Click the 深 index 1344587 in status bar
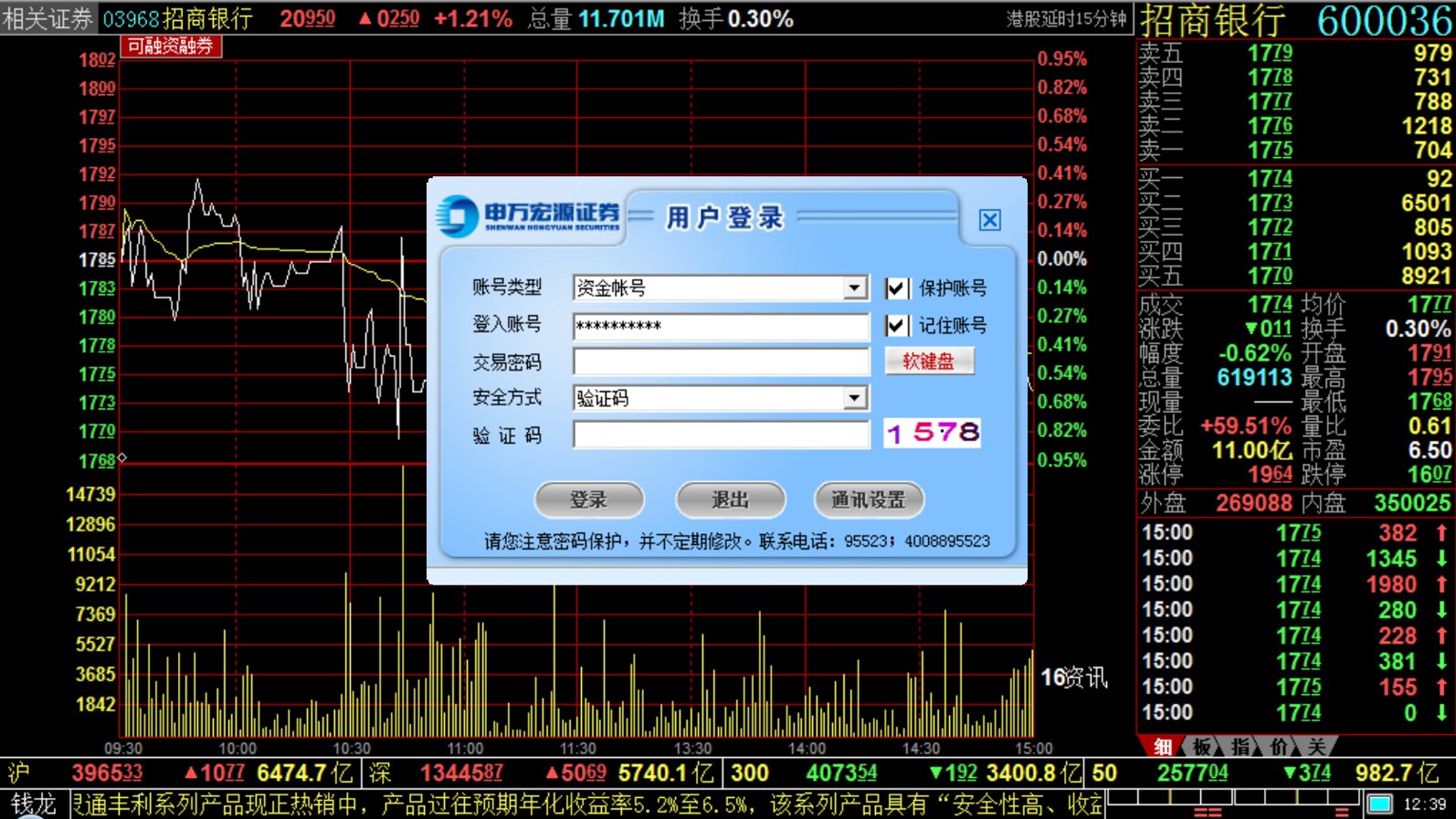 tap(461, 773)
